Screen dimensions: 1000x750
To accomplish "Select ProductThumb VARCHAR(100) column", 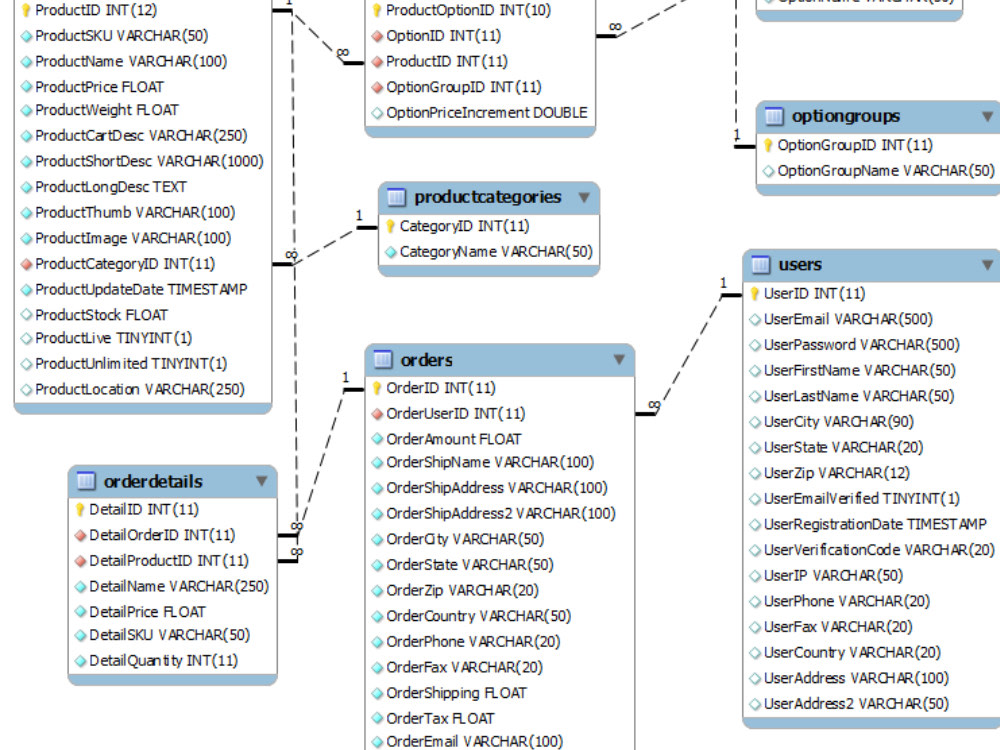I will 135,213.
